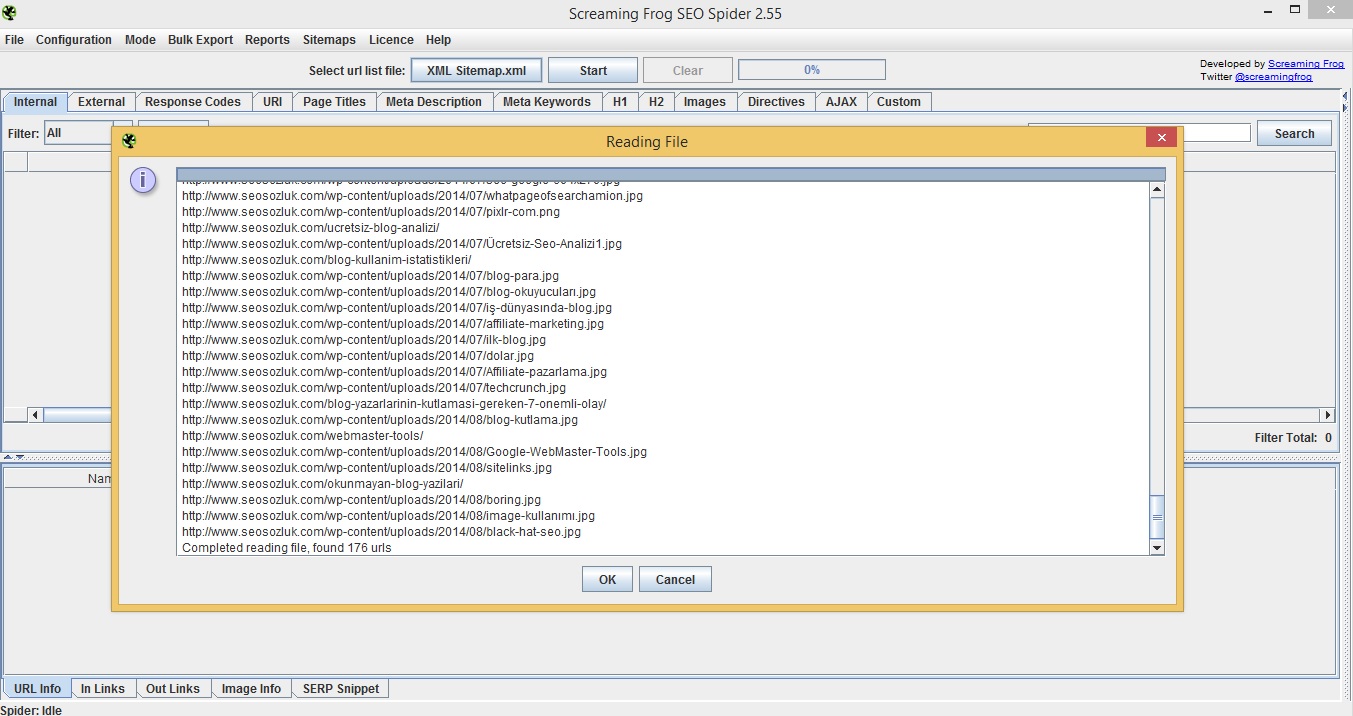Click the disabled Clear button
1353x716 pixels.
[x=688, y=71]
